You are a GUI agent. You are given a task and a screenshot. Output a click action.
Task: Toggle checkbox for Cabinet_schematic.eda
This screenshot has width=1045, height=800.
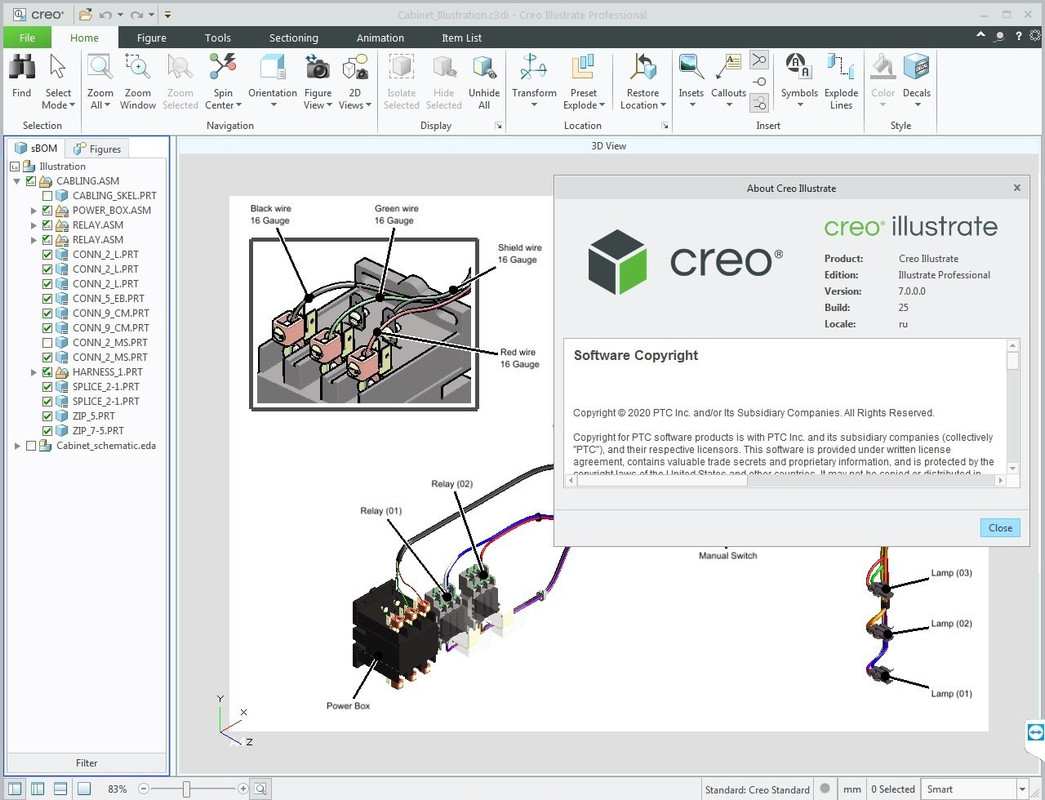click(31, 445)
